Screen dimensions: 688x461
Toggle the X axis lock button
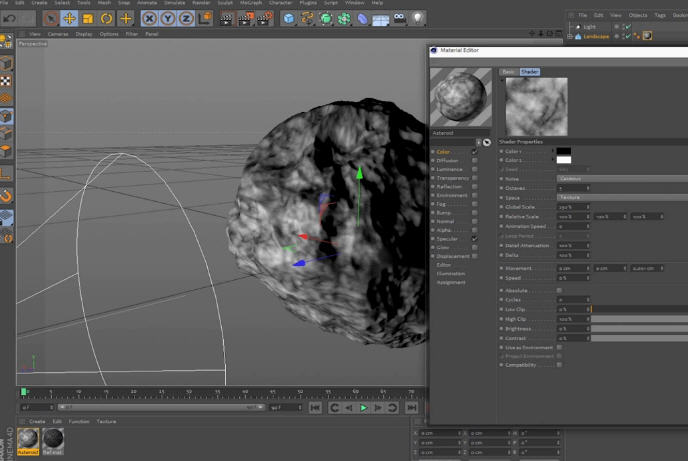(150, 18)
